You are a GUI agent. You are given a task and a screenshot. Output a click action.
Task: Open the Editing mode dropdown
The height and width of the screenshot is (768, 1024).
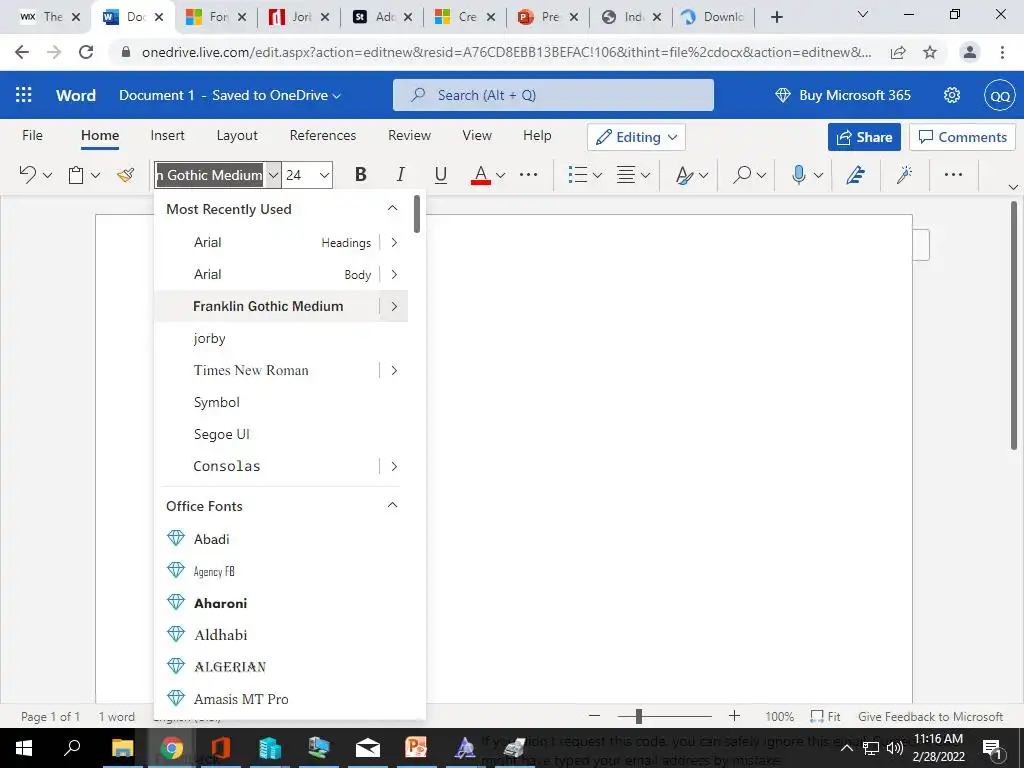tap(636, 137)
